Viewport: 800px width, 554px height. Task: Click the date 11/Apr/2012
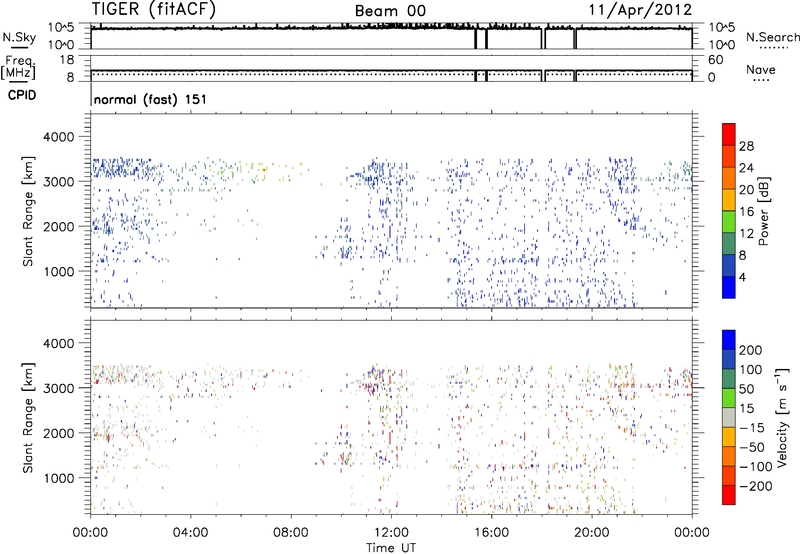click(x=640, y=10)
